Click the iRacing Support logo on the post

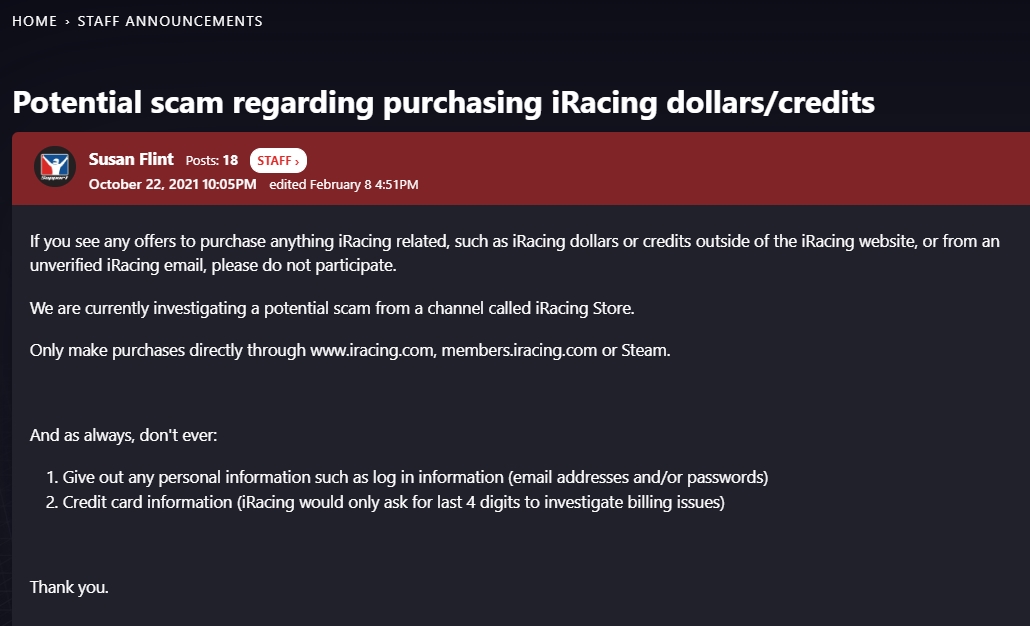click(x=54, y=167)
